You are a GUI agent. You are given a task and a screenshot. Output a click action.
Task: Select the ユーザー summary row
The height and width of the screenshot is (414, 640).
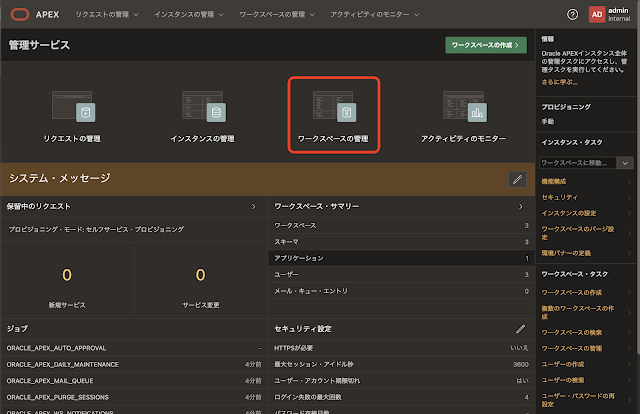coord(401,274)
